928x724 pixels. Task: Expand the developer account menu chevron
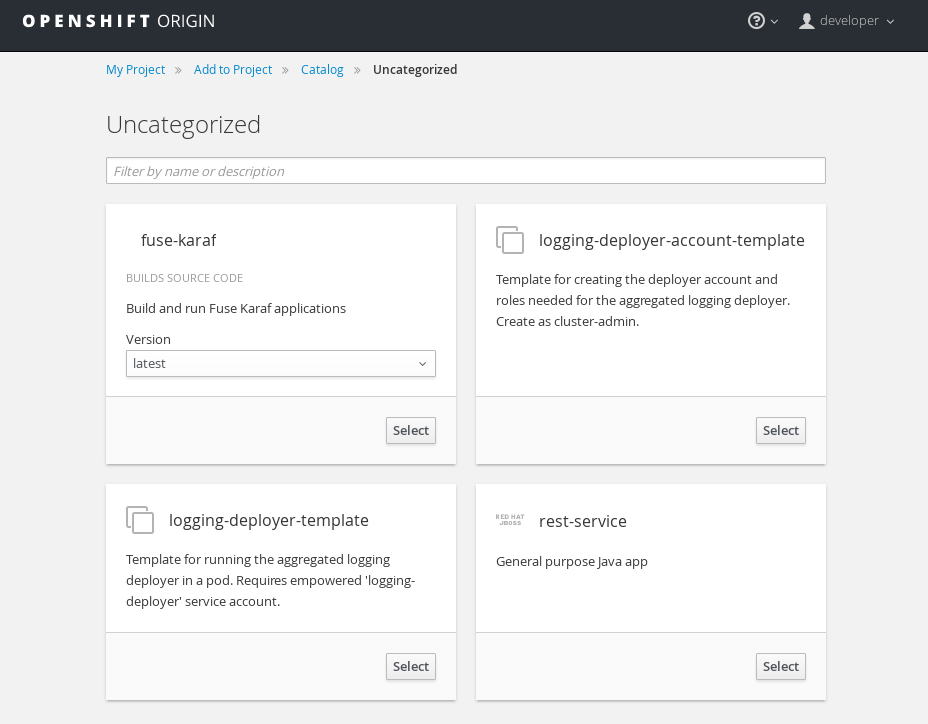[x=890, y=22]
